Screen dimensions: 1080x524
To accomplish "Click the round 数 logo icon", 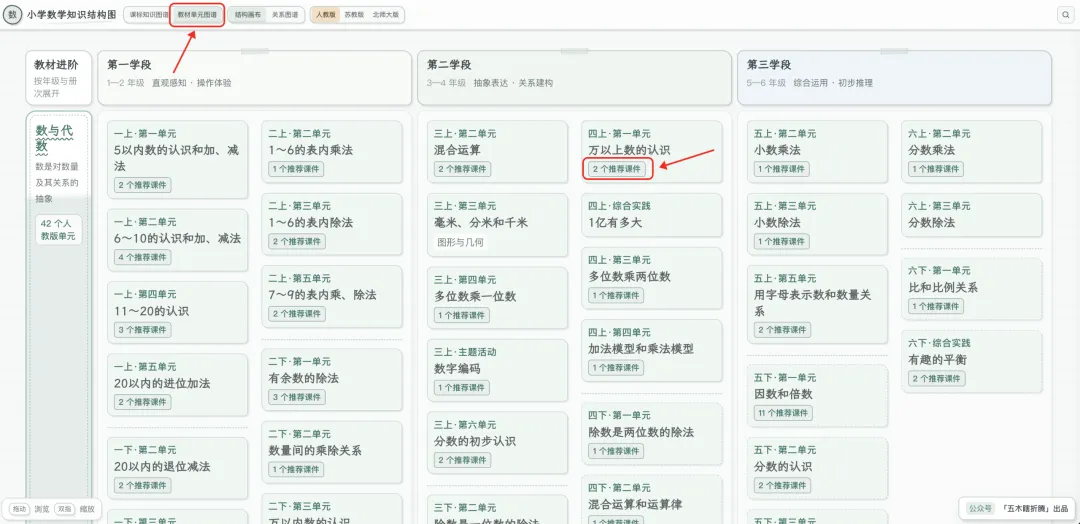I will (x=12, y=14).
